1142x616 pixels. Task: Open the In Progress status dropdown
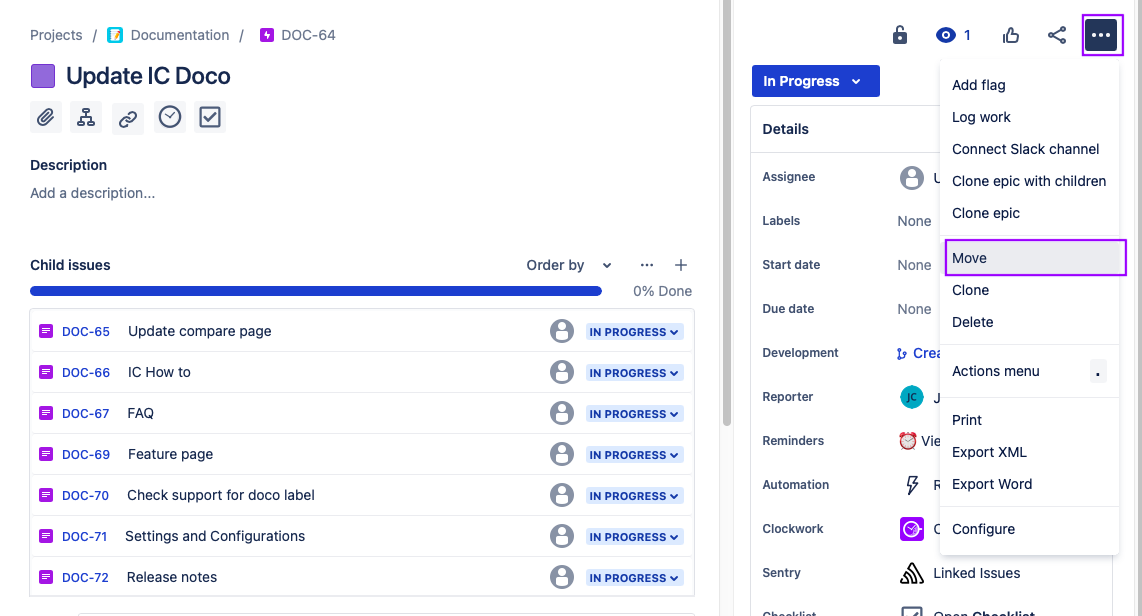(815, 81)
